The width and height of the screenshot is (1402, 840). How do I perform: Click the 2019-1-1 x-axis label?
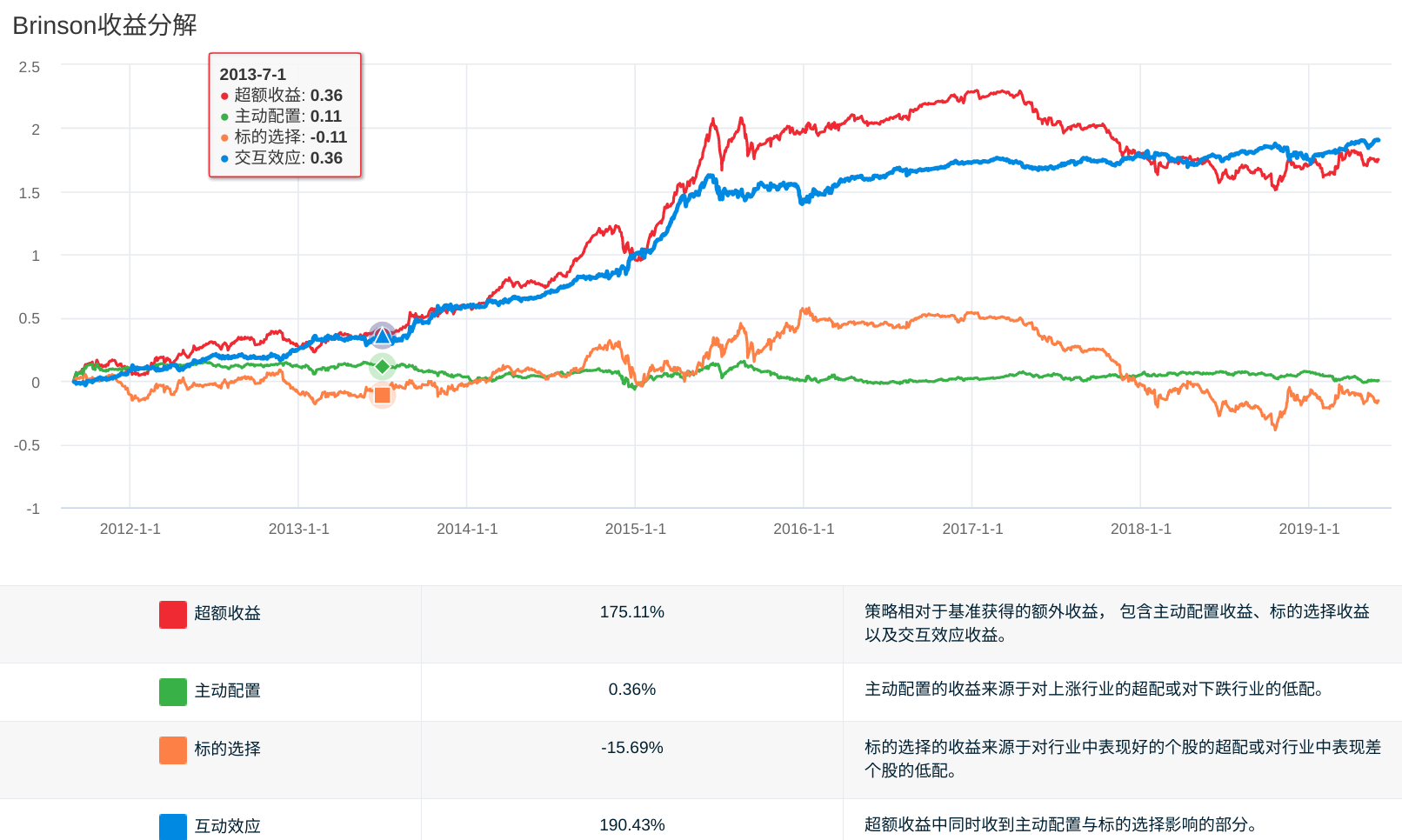[1309, 529]
